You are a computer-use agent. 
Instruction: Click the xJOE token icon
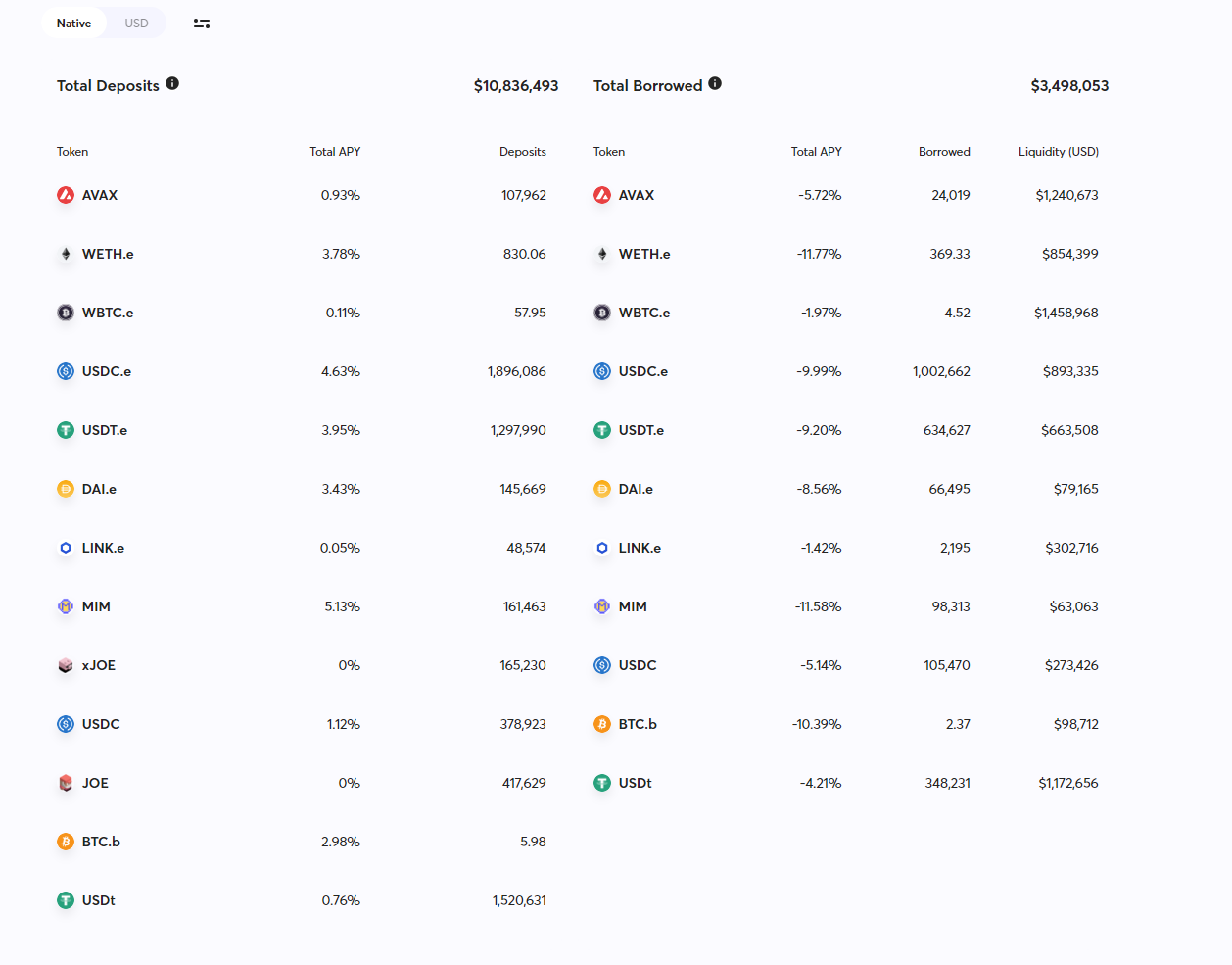pos(66,665)
